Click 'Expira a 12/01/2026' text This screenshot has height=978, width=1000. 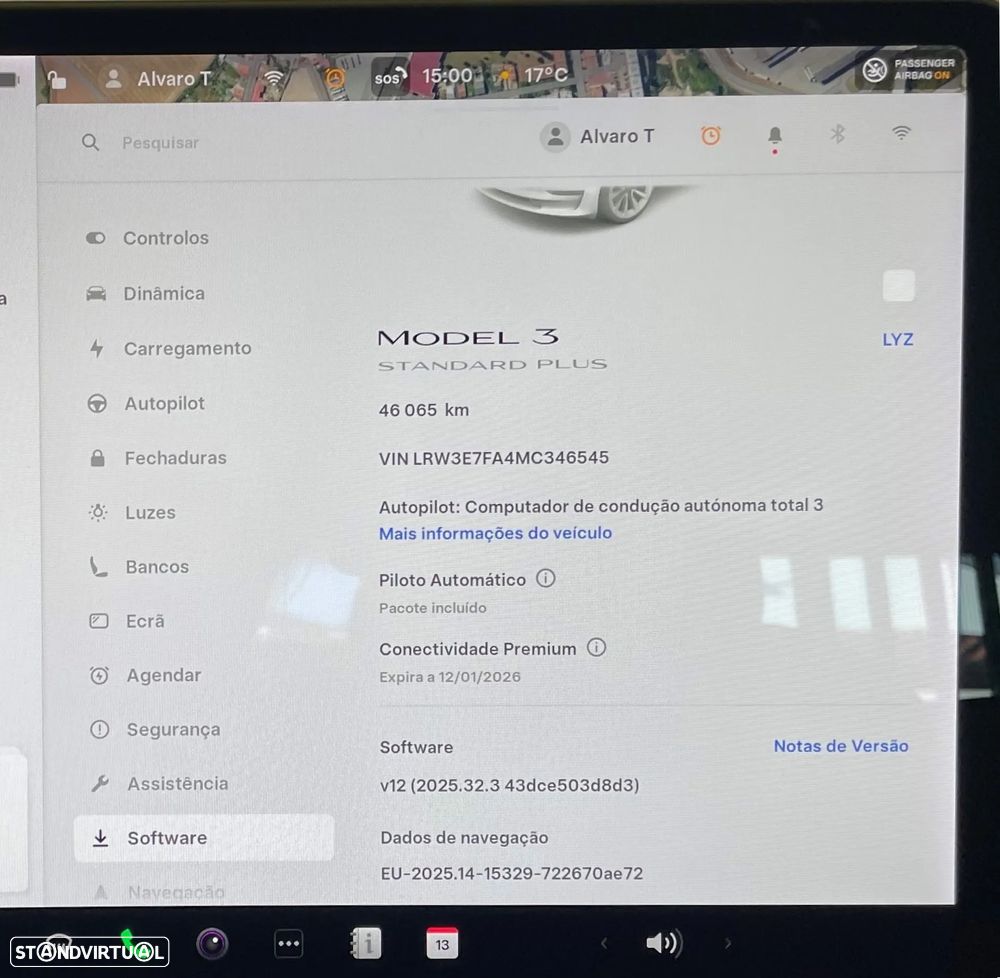(450, 677)
